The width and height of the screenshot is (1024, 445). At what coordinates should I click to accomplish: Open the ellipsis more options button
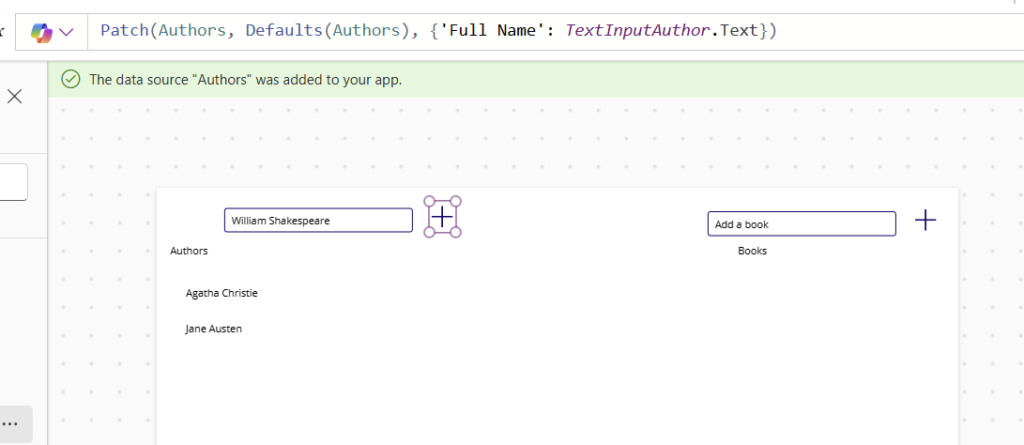10,423
